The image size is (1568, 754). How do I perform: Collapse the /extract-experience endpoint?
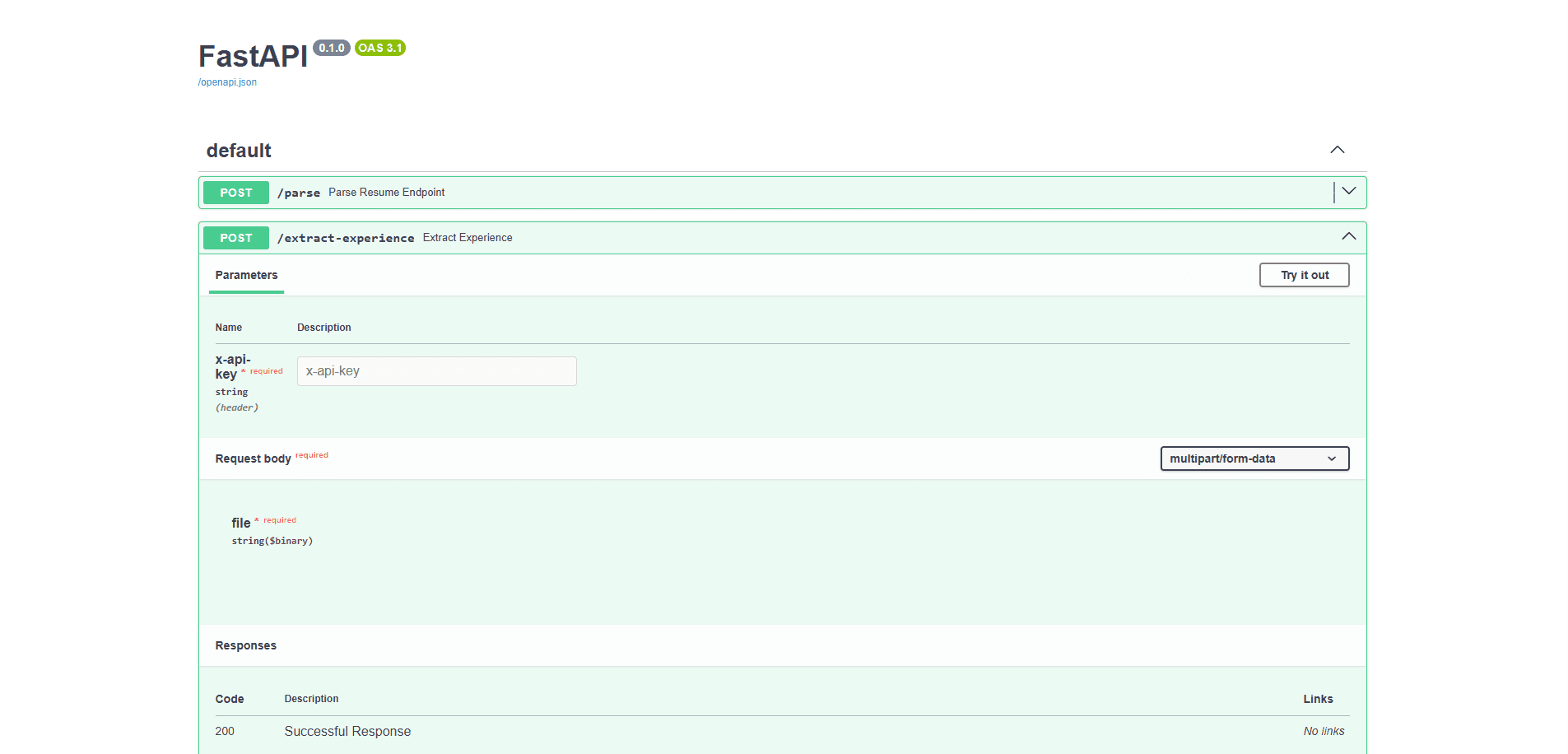click(x=1347, y=236)
